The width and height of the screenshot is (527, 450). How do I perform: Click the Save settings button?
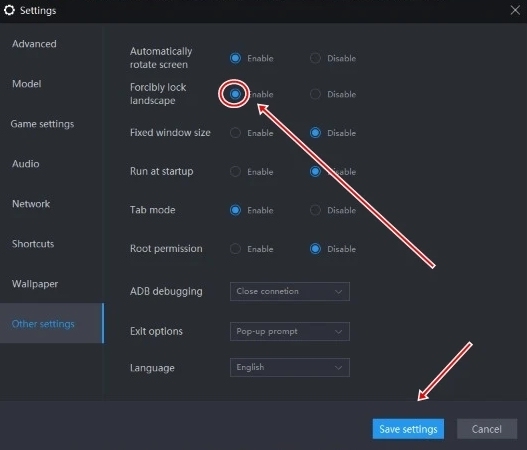pyautogui.click(x=408, y=429)
